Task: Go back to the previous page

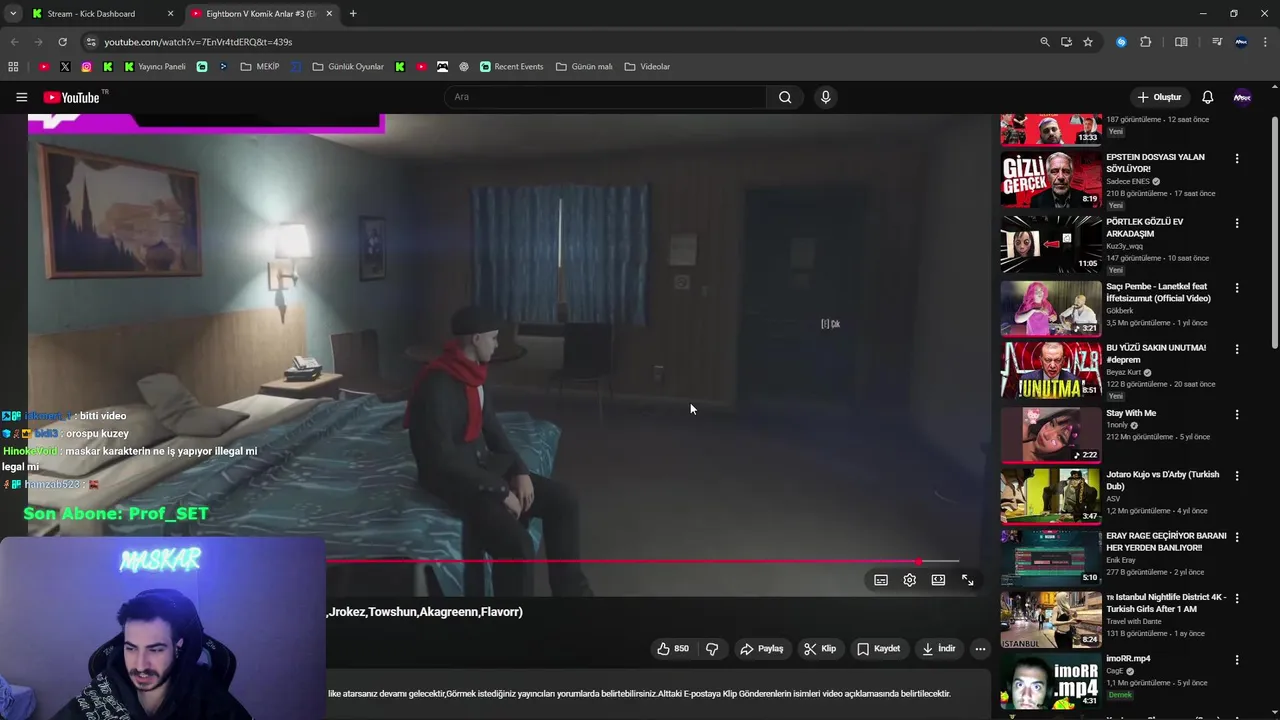Action: pyautogui.click(x=14, y=42)
